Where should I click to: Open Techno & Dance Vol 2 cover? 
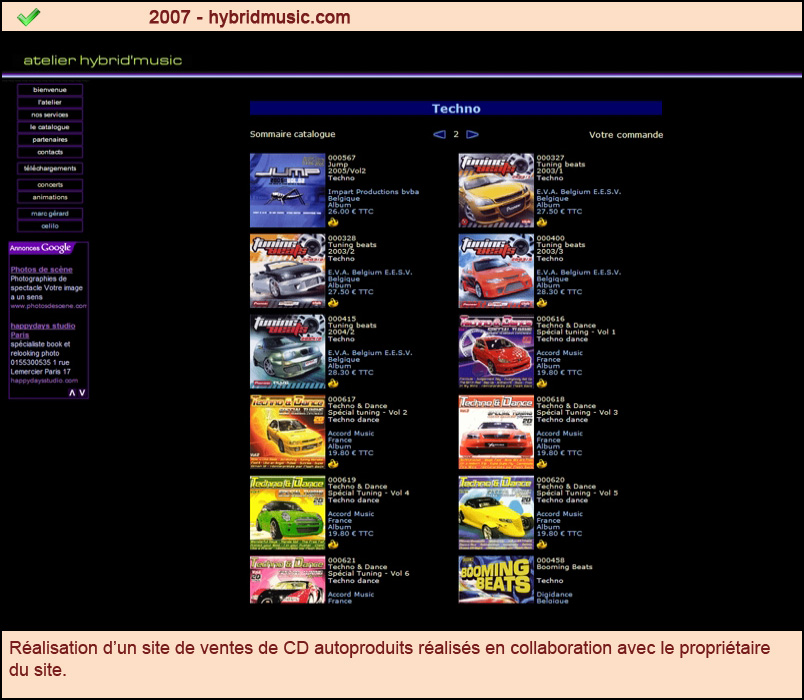[287, 432]
